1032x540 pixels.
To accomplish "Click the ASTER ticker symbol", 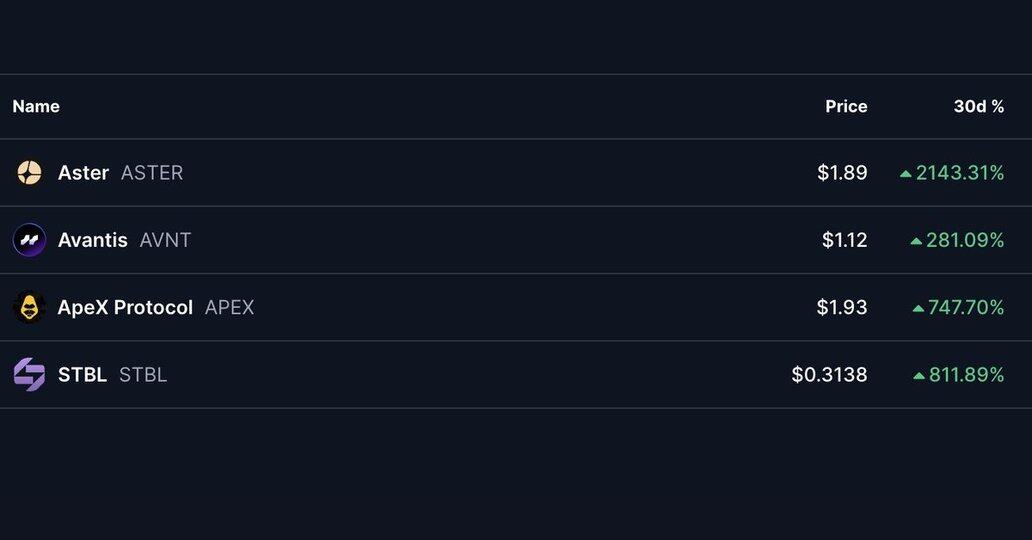I will pos(152,173).
